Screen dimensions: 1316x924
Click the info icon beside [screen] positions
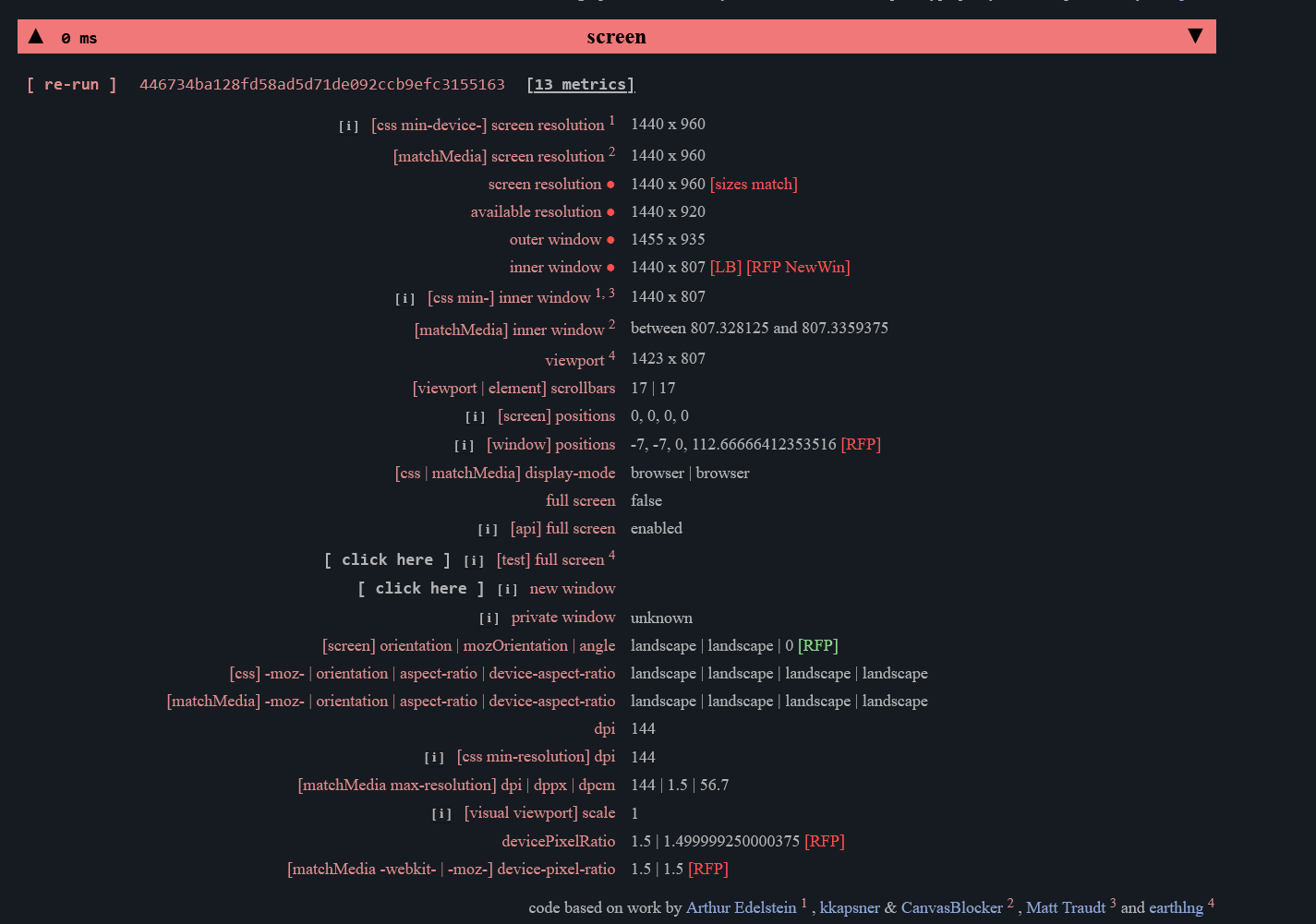click(x=475, y=416)
